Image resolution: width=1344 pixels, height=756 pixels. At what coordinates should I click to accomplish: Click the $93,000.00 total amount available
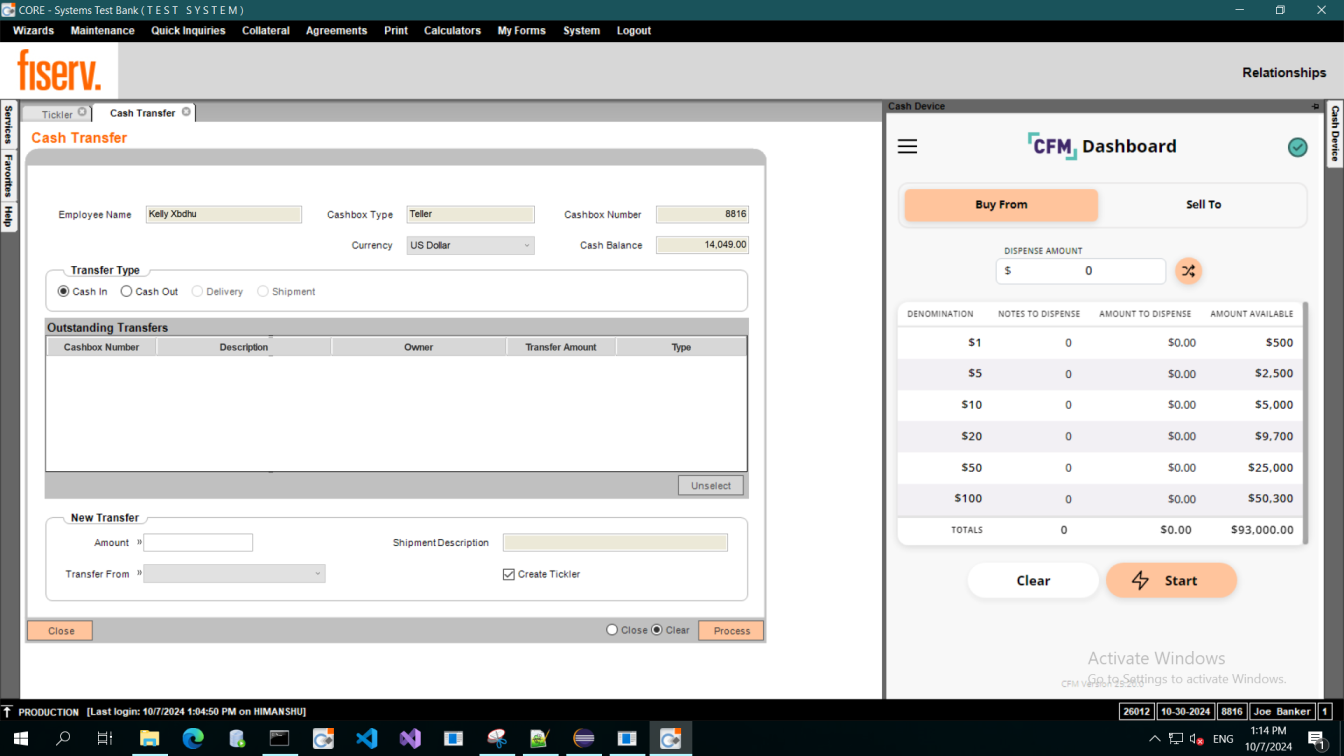point(1262,530)
